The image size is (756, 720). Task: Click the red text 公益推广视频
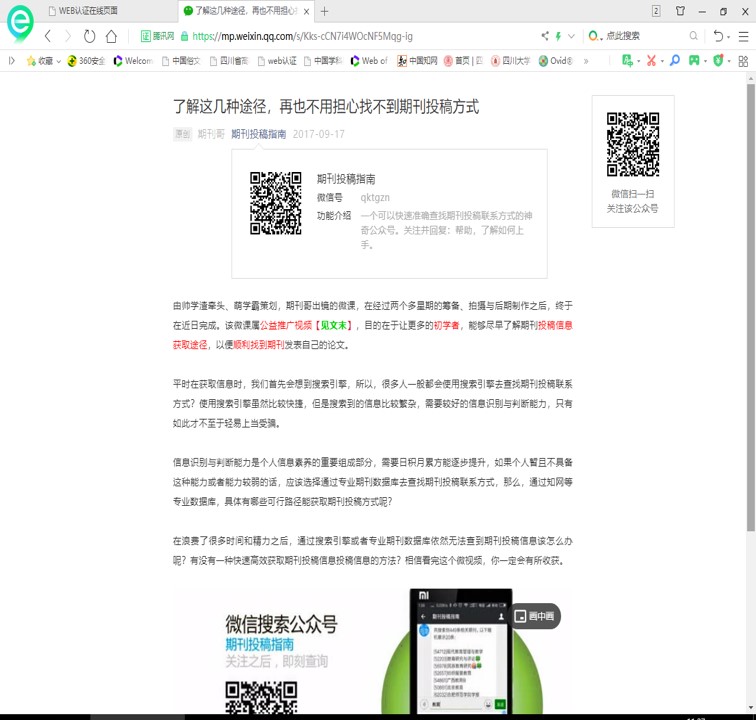pyautogui.click(x=286, y=326)
